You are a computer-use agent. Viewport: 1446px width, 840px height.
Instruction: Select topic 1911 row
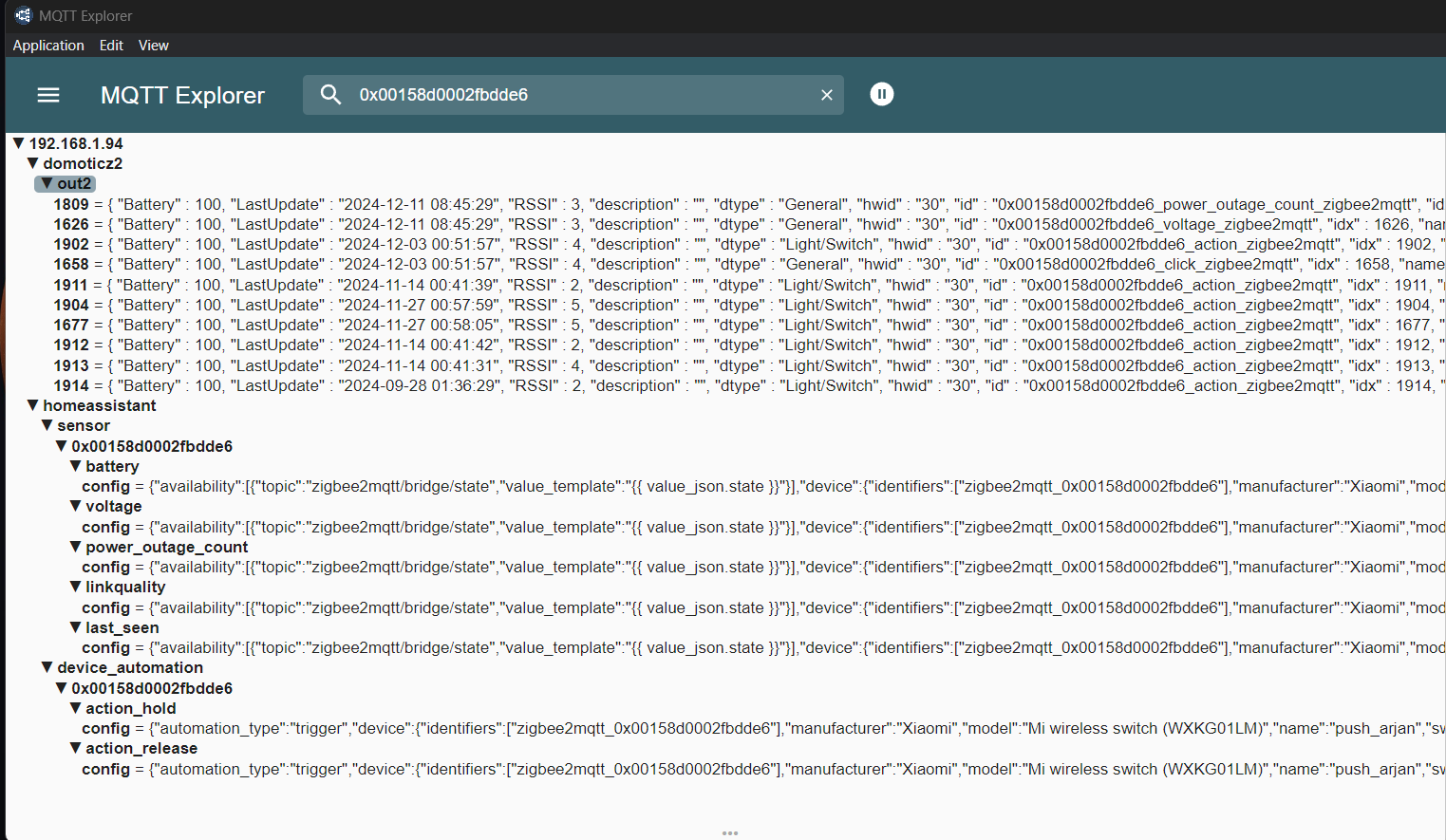(x=749, y=285)
